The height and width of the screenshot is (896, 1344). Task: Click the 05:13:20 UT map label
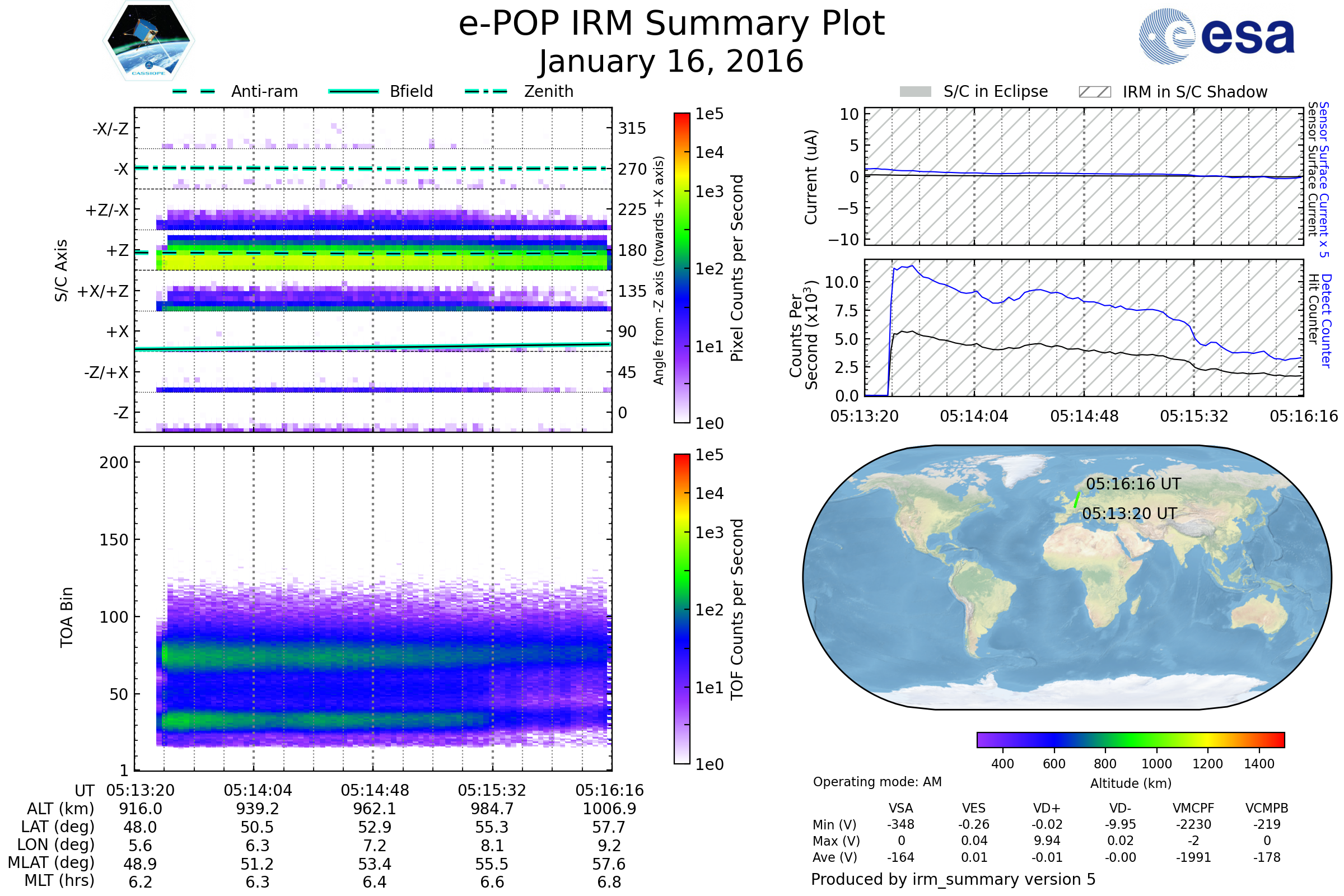pos(1129,514)
